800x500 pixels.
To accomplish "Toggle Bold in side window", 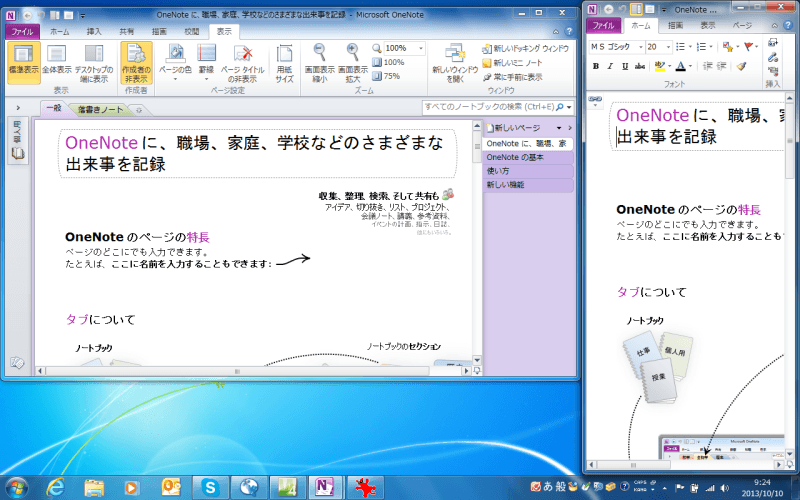I will [595, 66].
